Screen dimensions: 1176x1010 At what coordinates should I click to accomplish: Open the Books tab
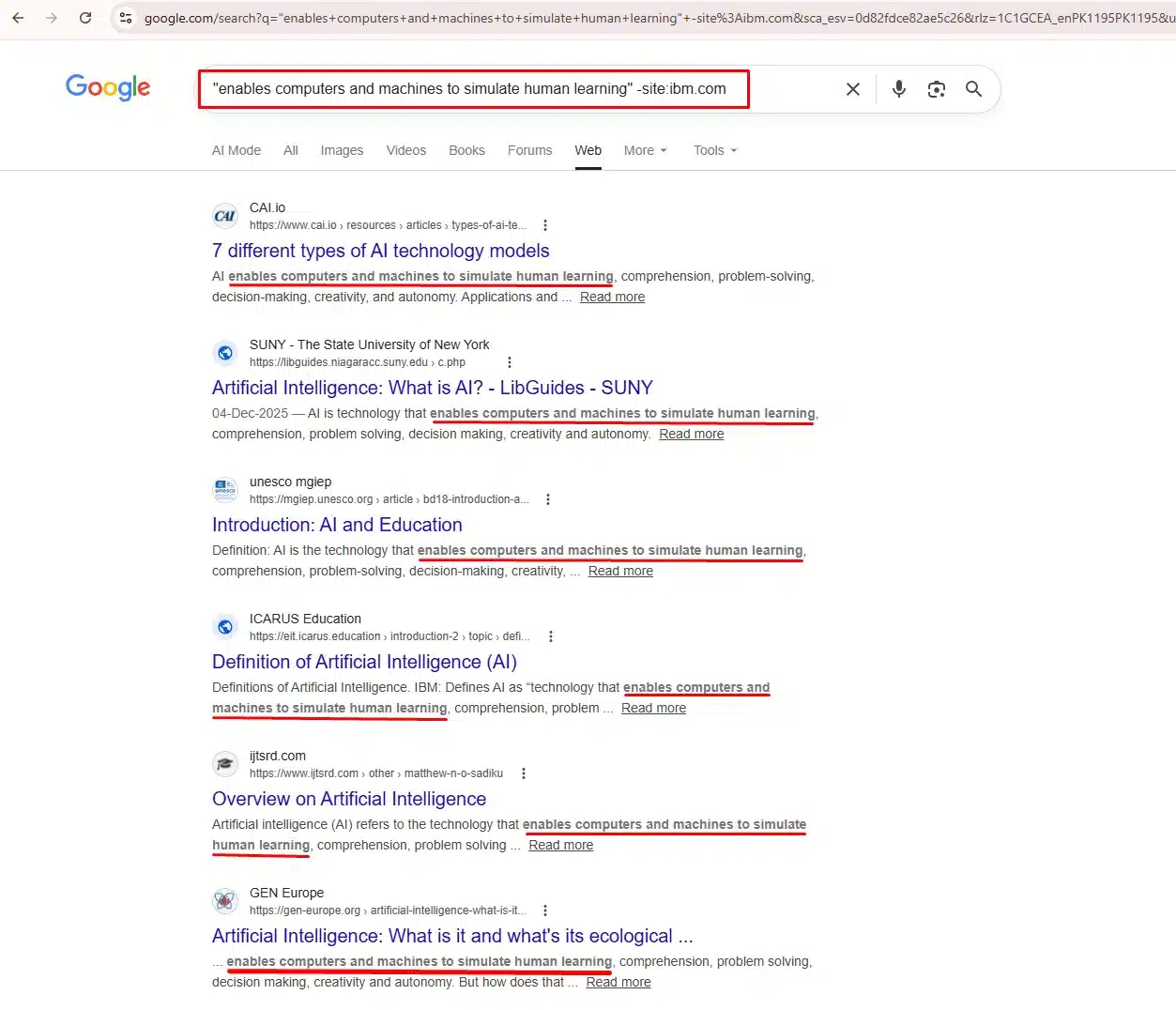[466, 150]
